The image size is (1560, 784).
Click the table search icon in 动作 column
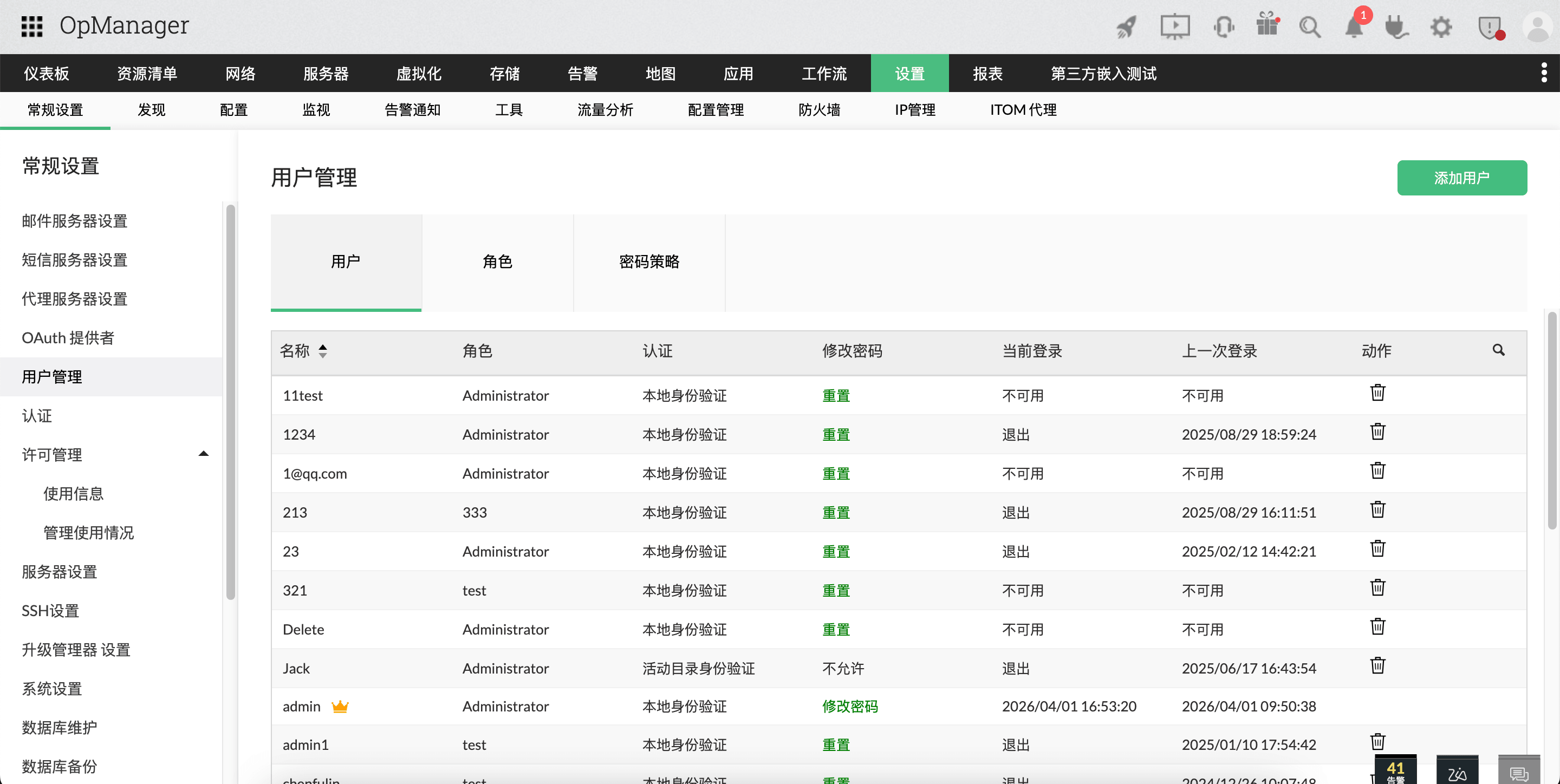click(x=1498, y=350)
